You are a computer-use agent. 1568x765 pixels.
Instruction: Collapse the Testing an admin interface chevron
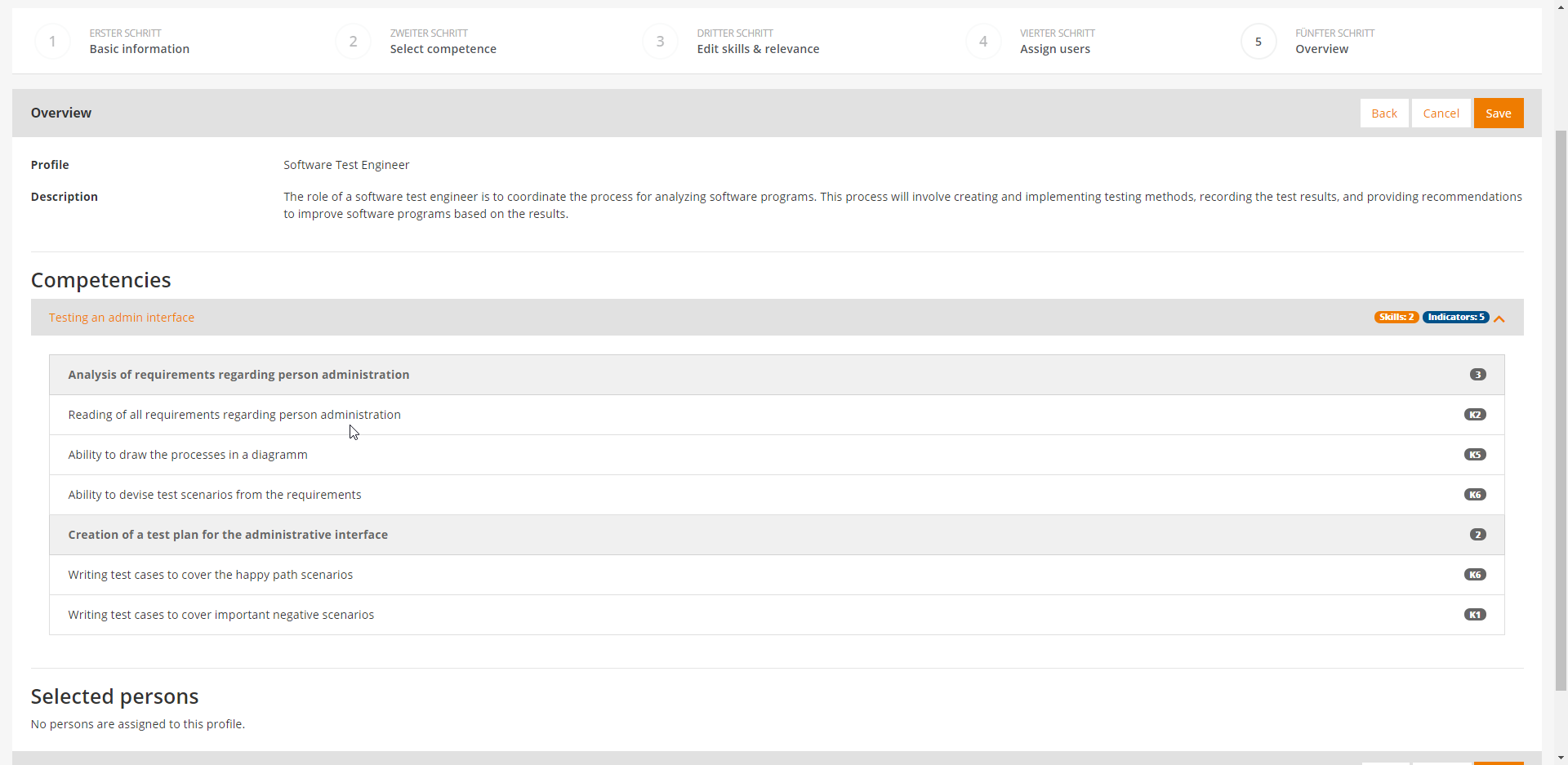1499,318
